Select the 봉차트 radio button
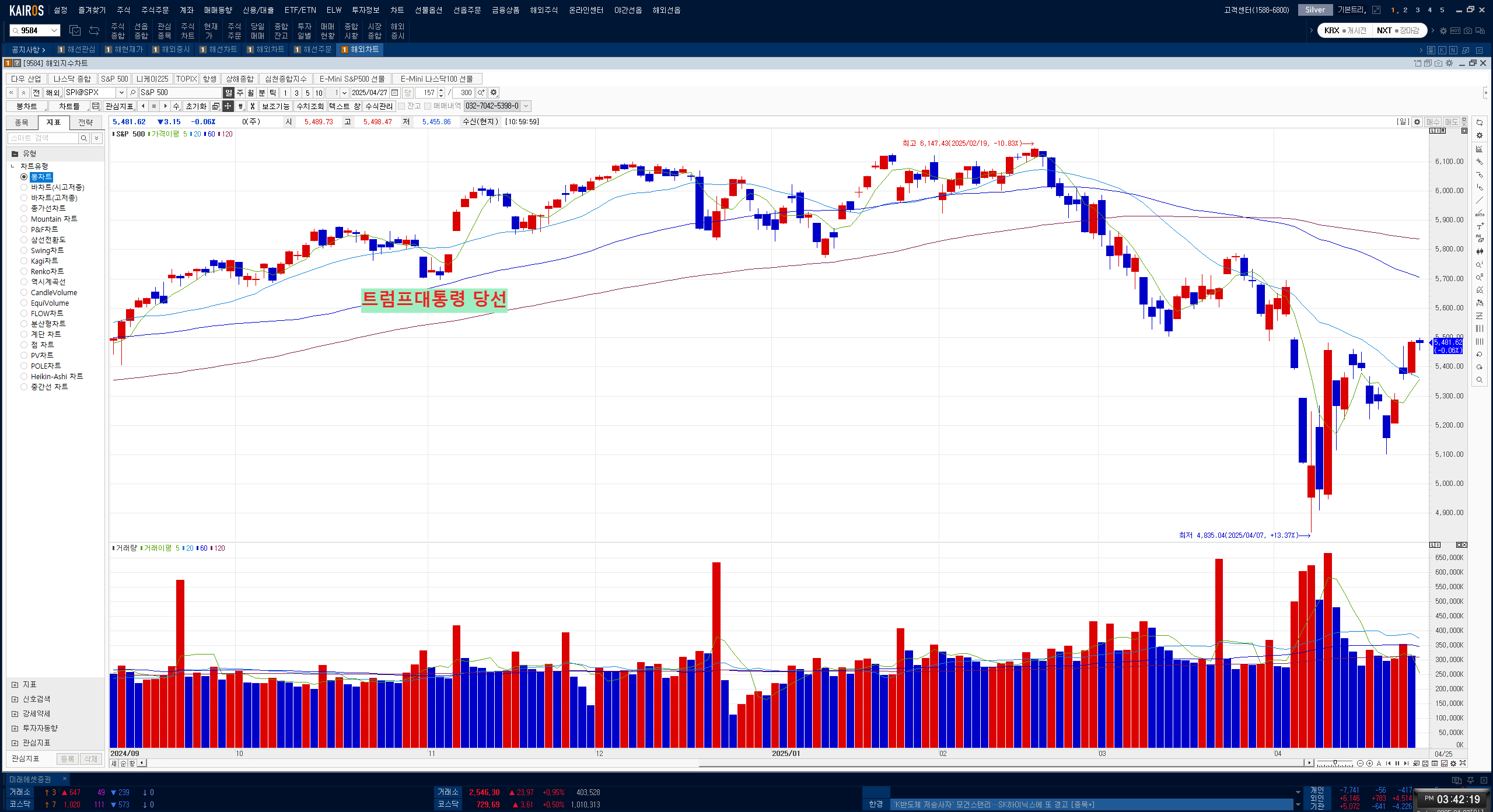1493x812 pixels. coord(24,177)
